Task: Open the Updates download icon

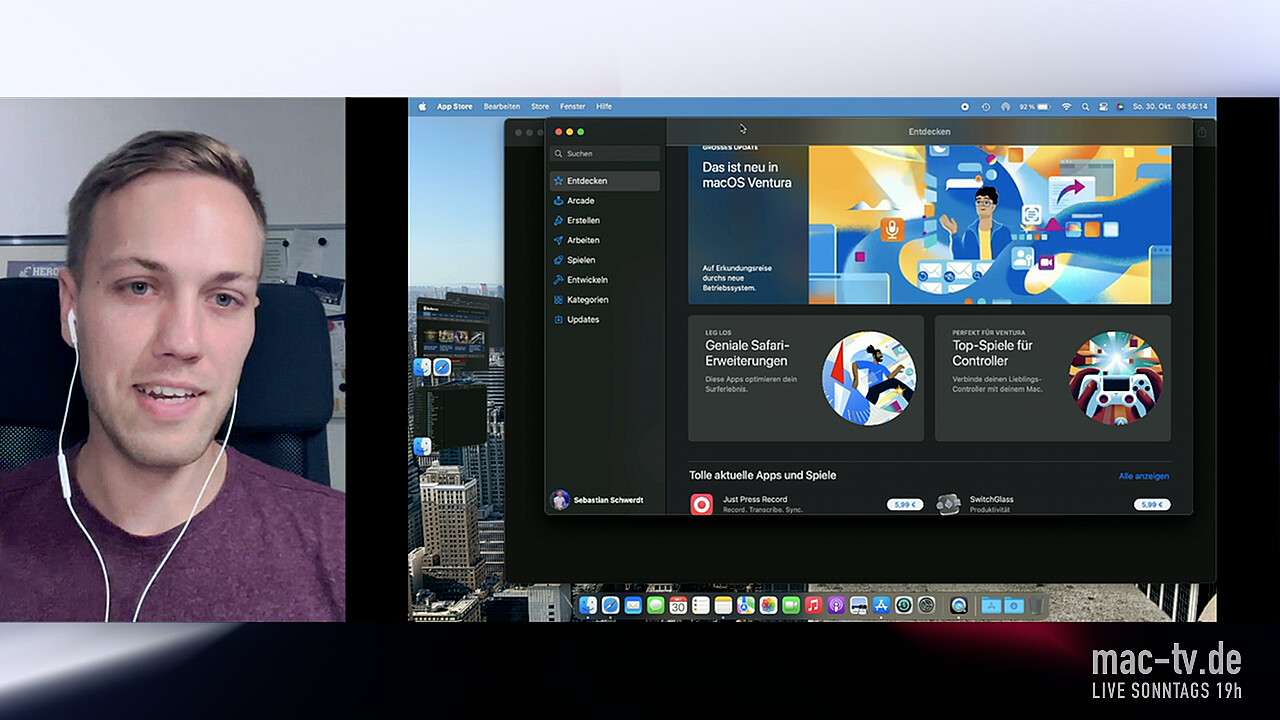Action: tap(559, 320)
